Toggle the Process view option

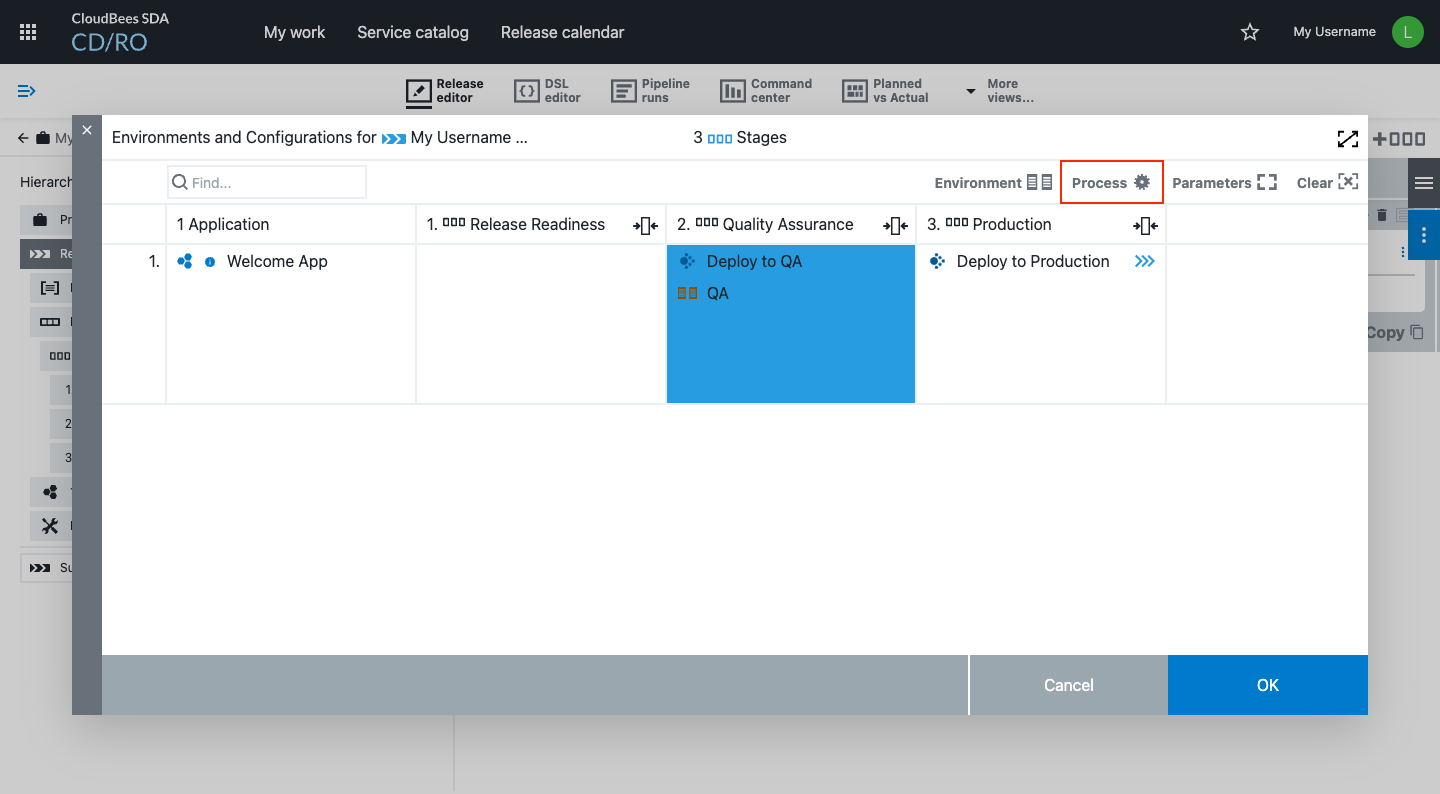tap(1111, 183)
